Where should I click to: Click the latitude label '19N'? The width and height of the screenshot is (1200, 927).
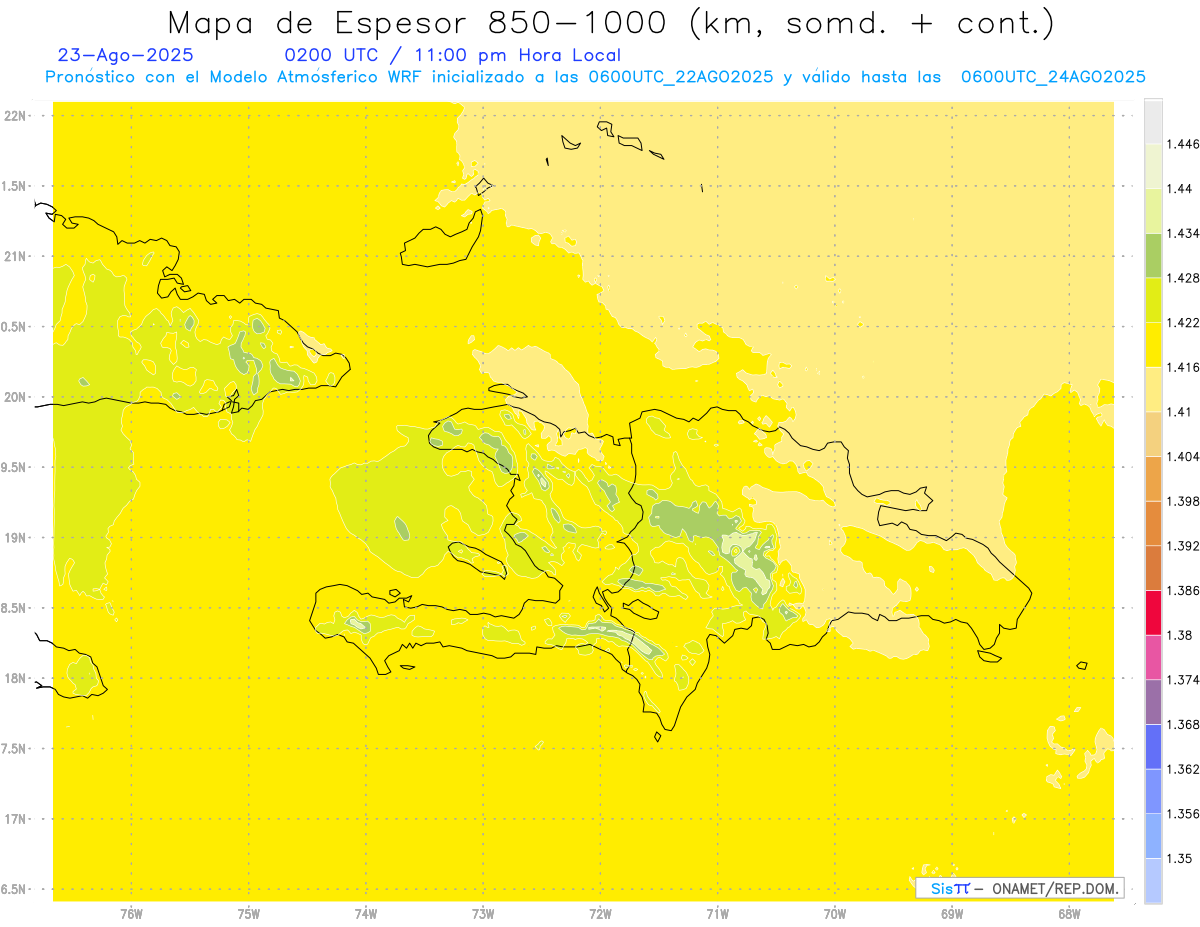click(15, 538)
